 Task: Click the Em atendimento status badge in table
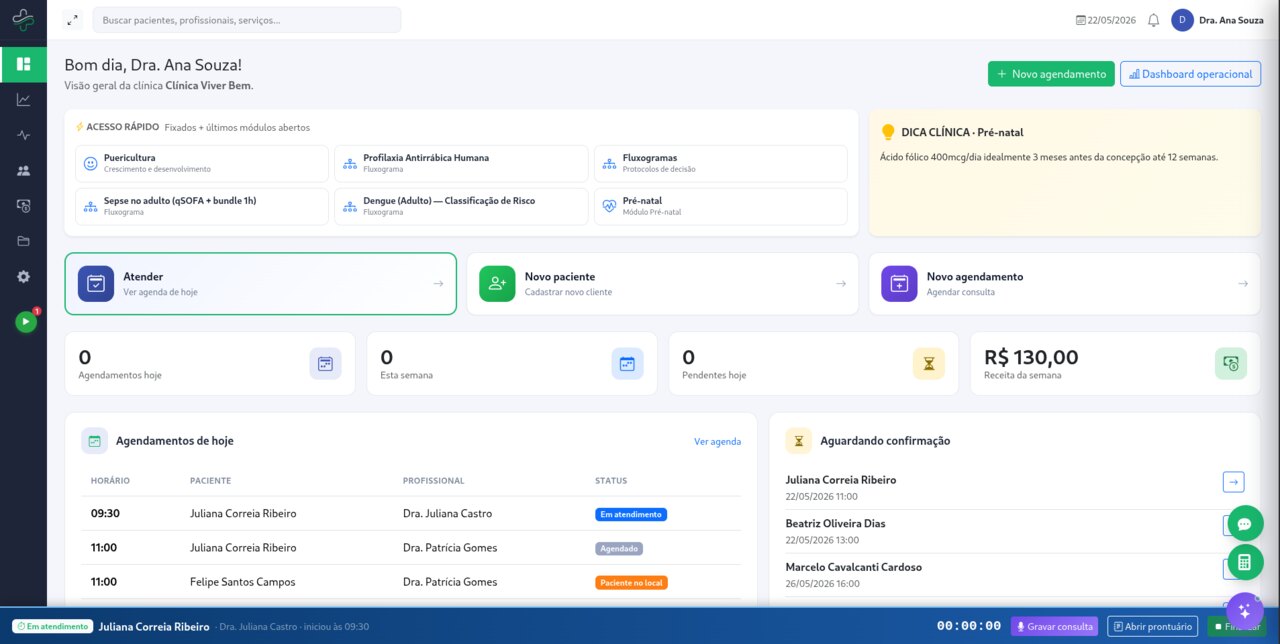click(631, 515)
